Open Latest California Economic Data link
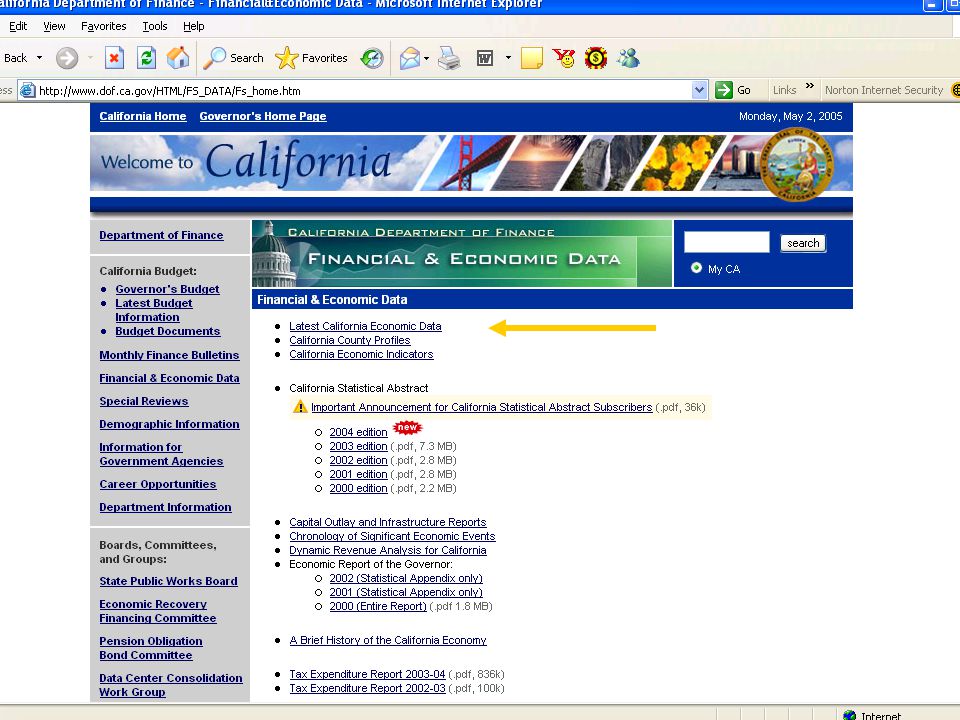This screenshot has width=960, height=720. [365, 326]
